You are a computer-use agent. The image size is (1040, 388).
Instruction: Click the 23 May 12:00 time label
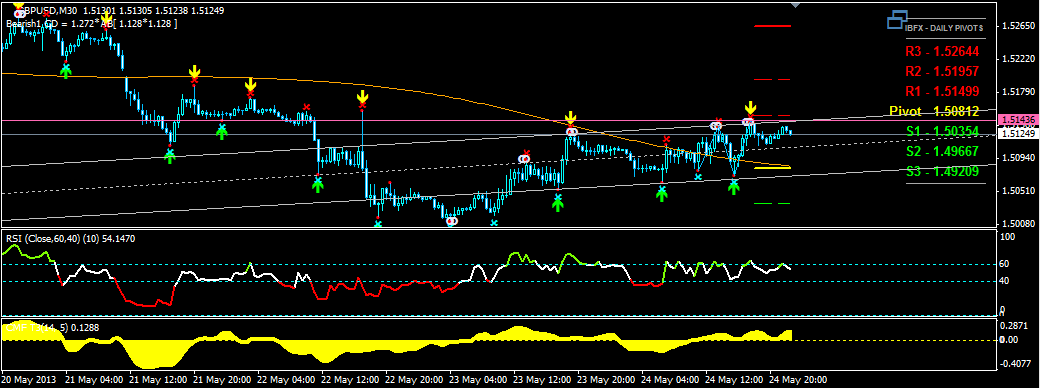tap(541, 380)
